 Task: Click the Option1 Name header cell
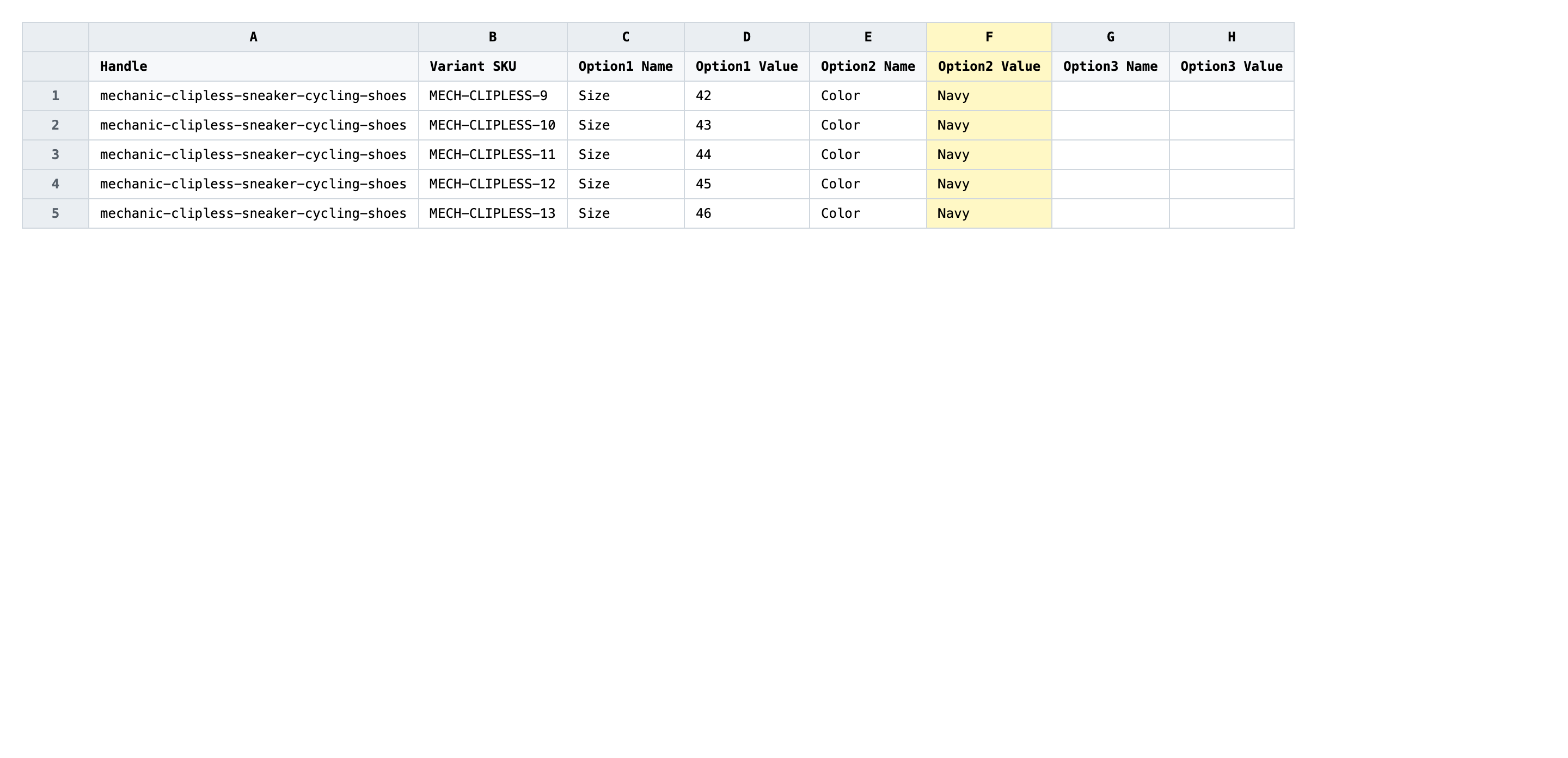point(625,66)
